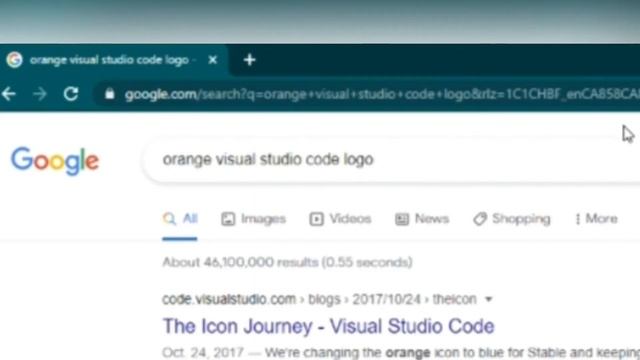Open a new tab with plus icon
The width and height of the screenshot is (640, 360).
click(249, 60)
